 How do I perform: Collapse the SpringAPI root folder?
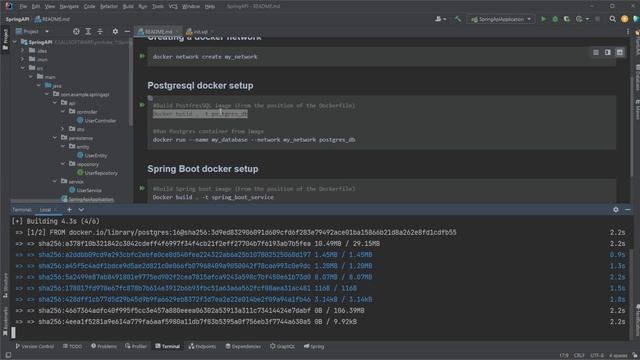click(x=15, y=42)
